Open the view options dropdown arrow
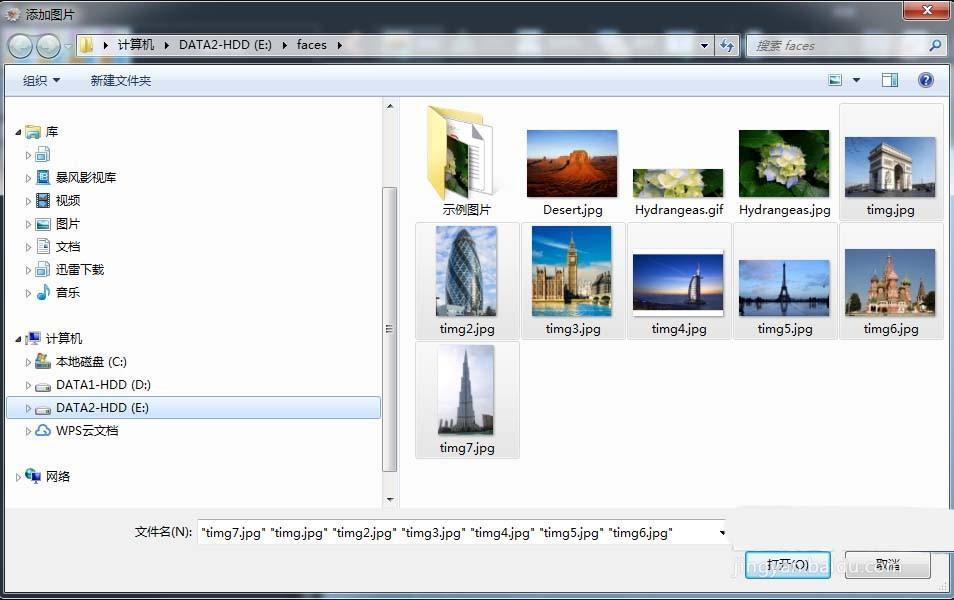Image resolution: width=954 pixels, height=600 pixels. 856,80
